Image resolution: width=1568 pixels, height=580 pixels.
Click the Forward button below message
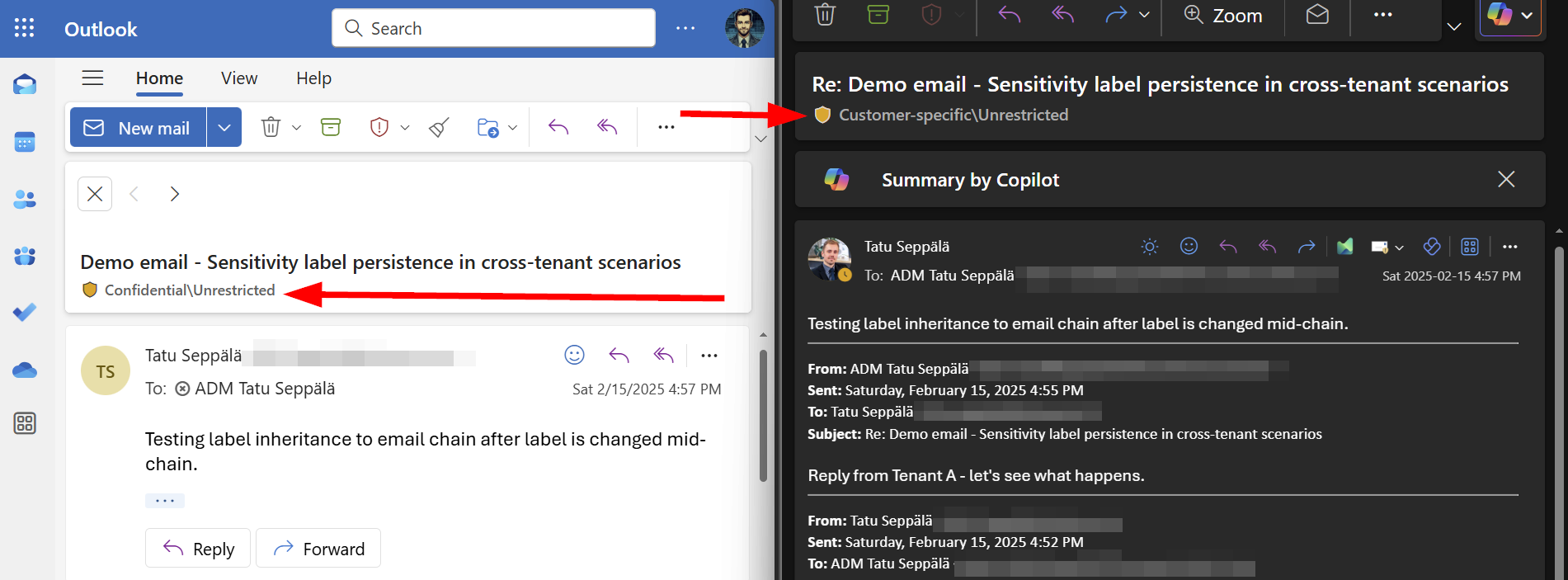(x=318, y=549)
